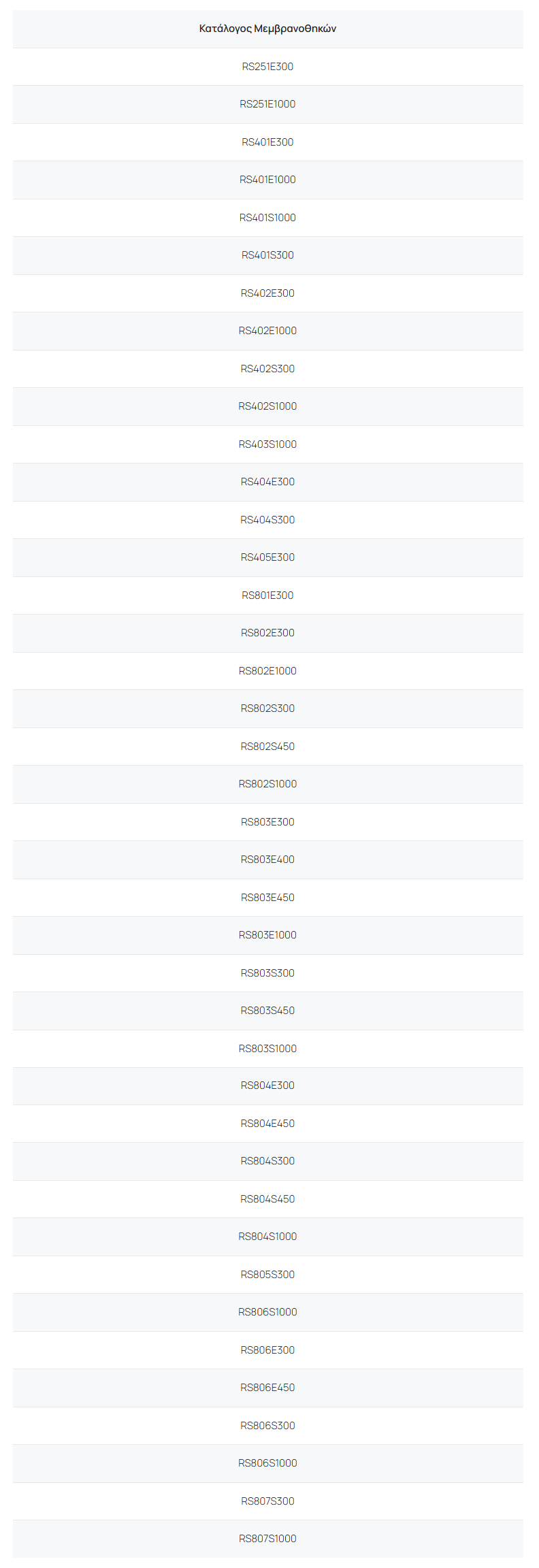Click the RS805S300 item

click(267, 1275)
